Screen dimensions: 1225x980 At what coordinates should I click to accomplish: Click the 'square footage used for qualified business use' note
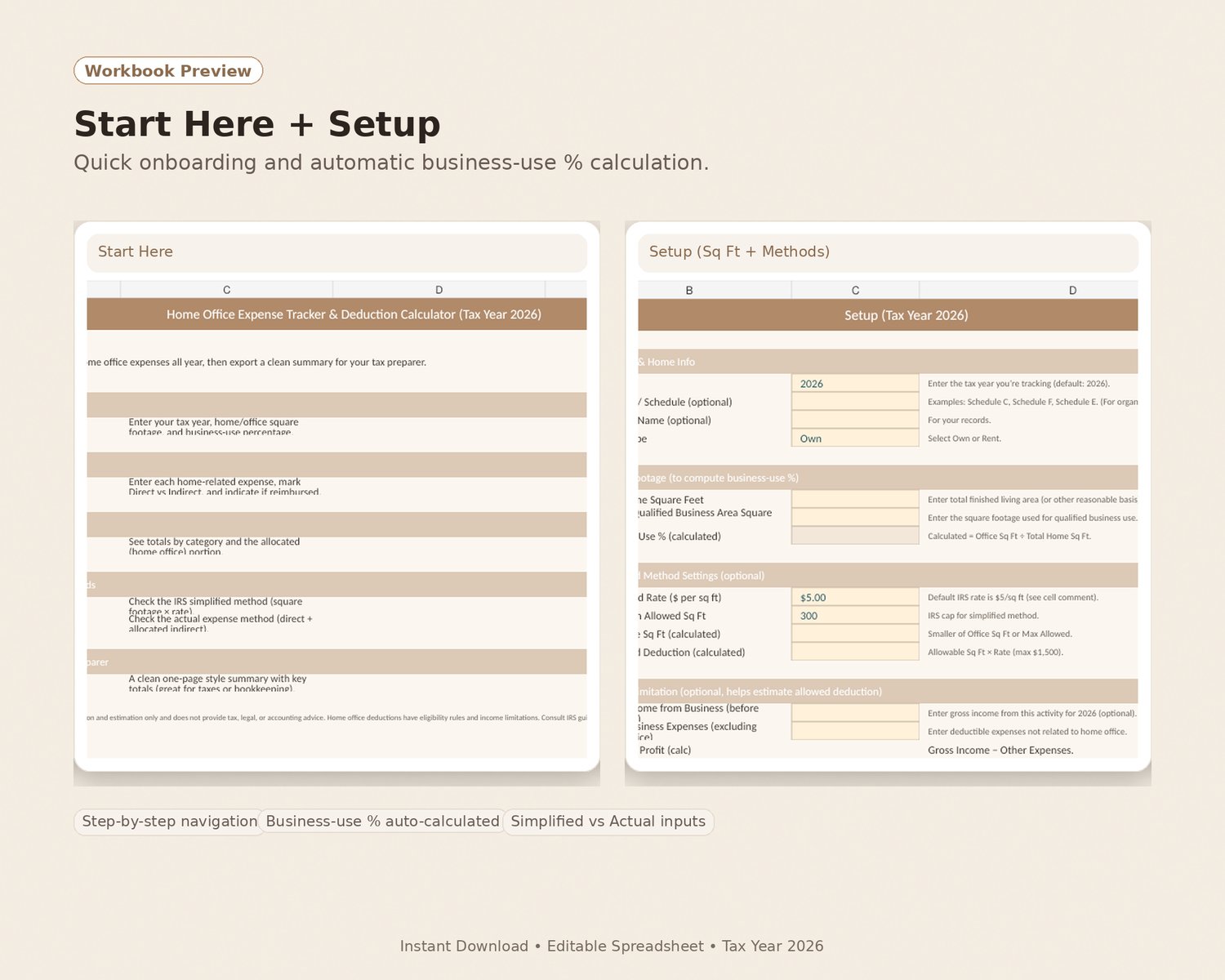1033,518
